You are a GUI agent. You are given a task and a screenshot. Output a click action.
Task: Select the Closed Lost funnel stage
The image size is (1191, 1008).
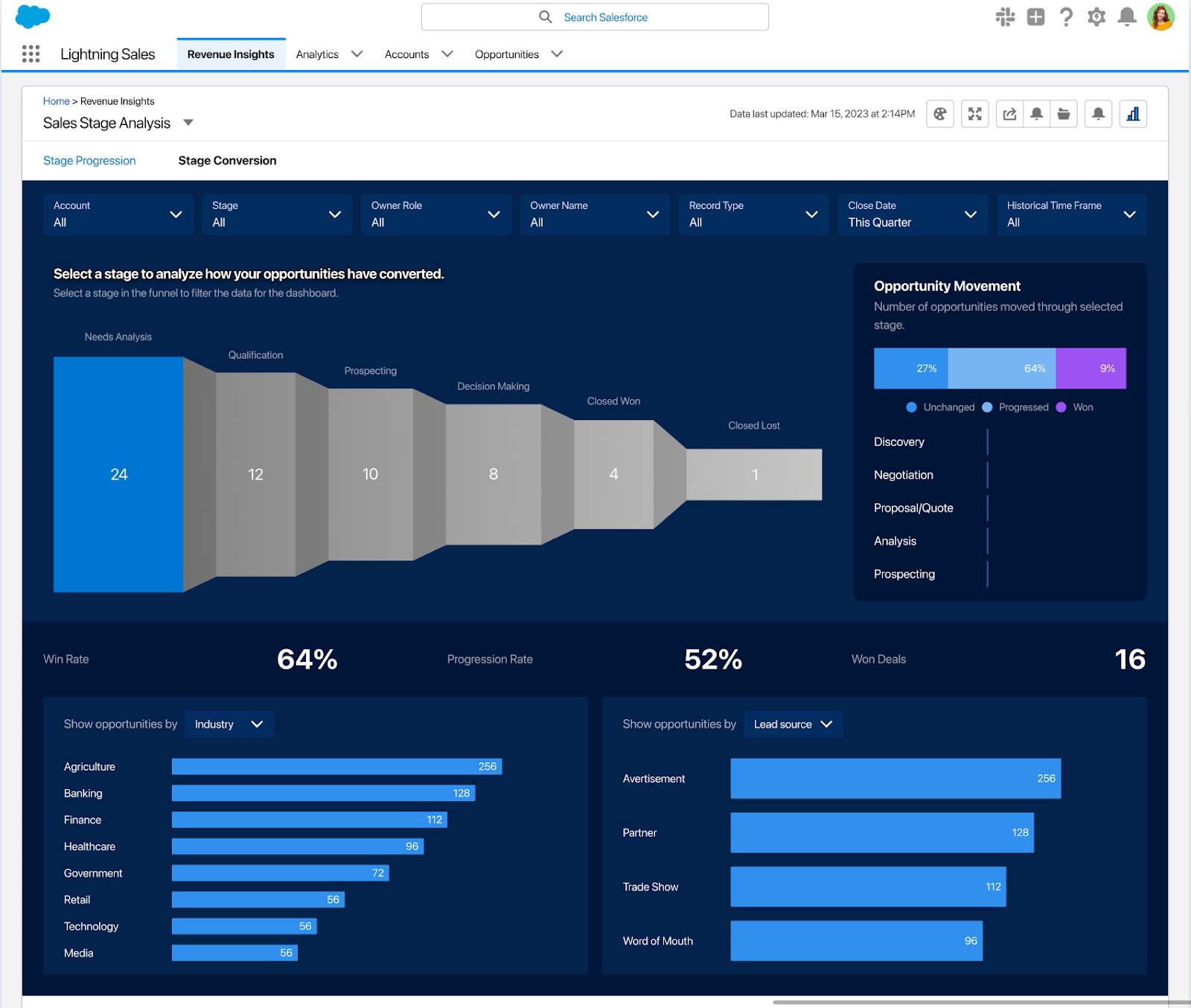point(754,474)
